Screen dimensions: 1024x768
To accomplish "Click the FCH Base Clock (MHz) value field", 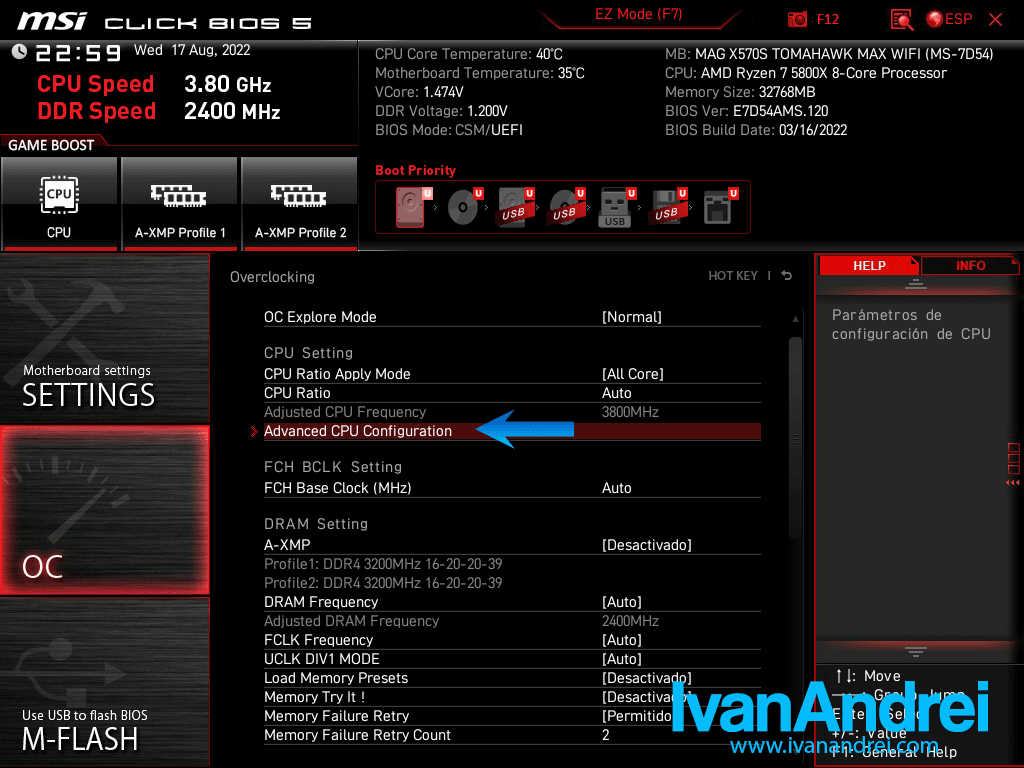I will [x=617, y=488].
